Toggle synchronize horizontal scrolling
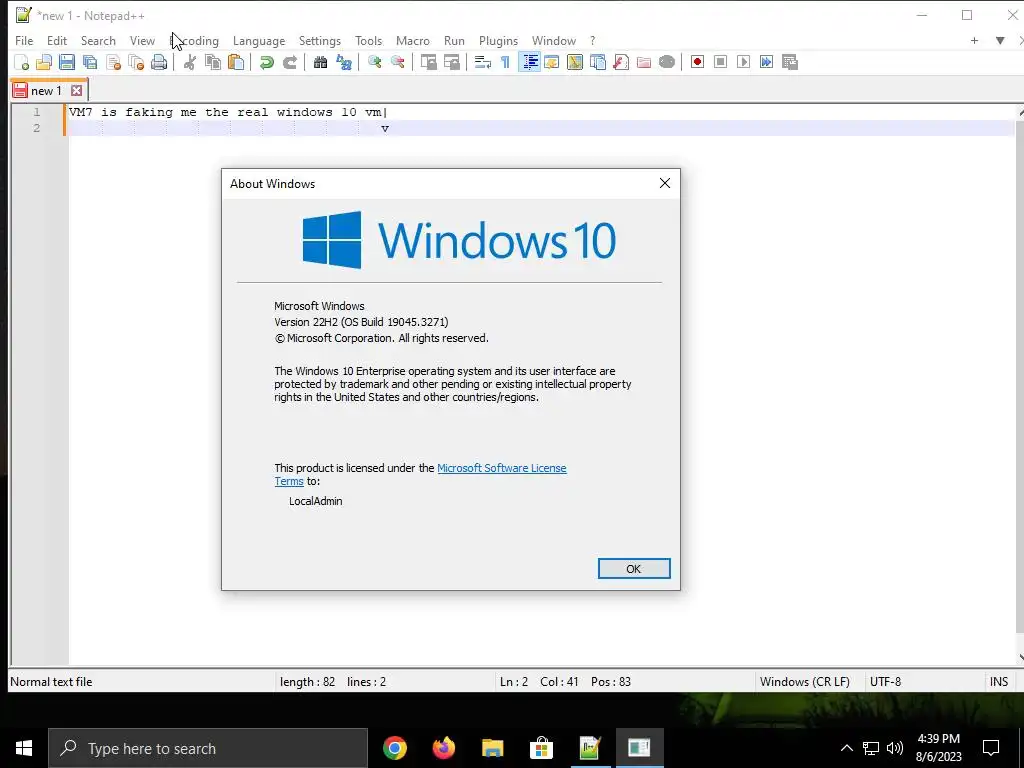1024x768 pixels. (x=451, y=62)
